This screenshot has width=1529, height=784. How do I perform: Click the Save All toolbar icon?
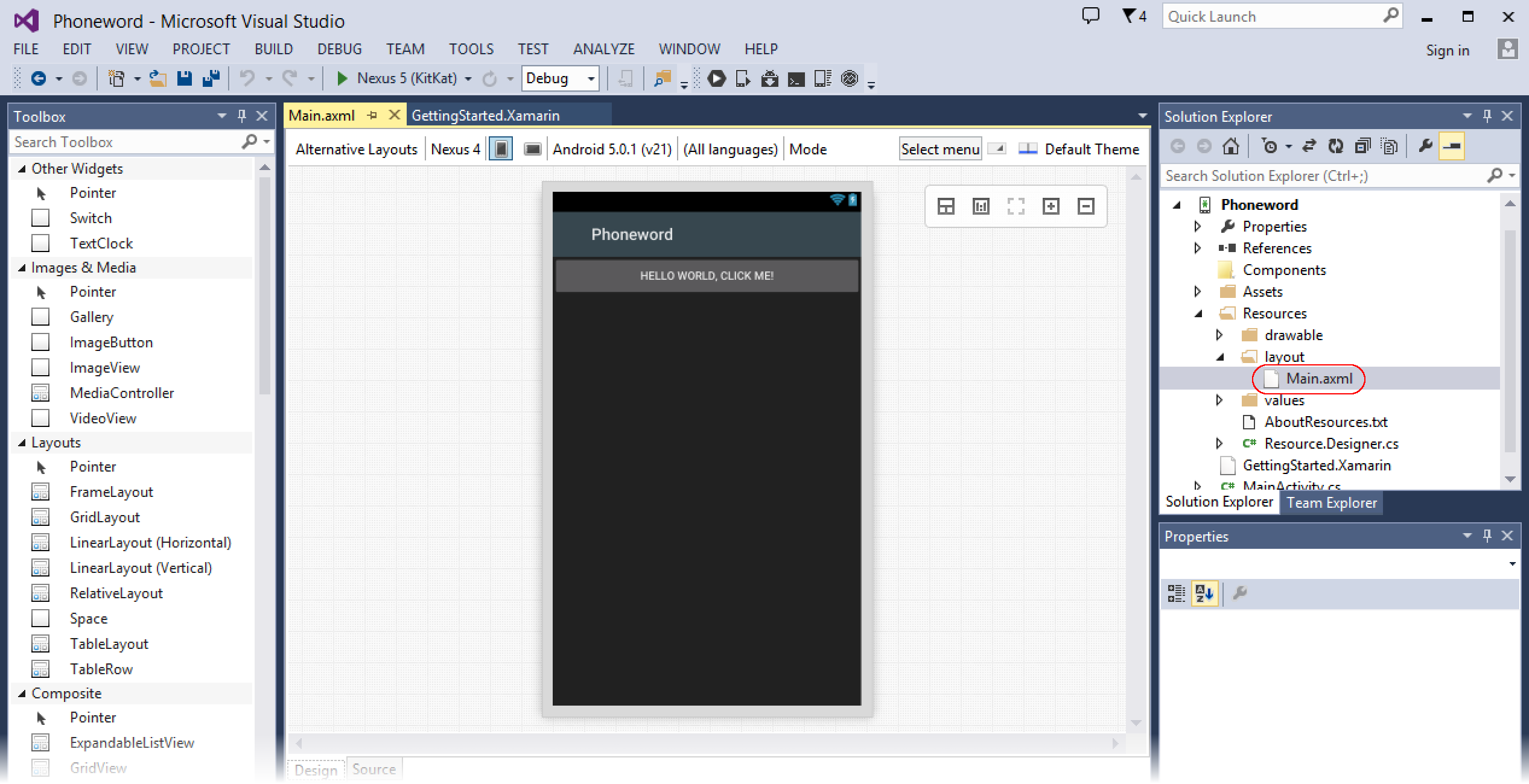[211, 78]
